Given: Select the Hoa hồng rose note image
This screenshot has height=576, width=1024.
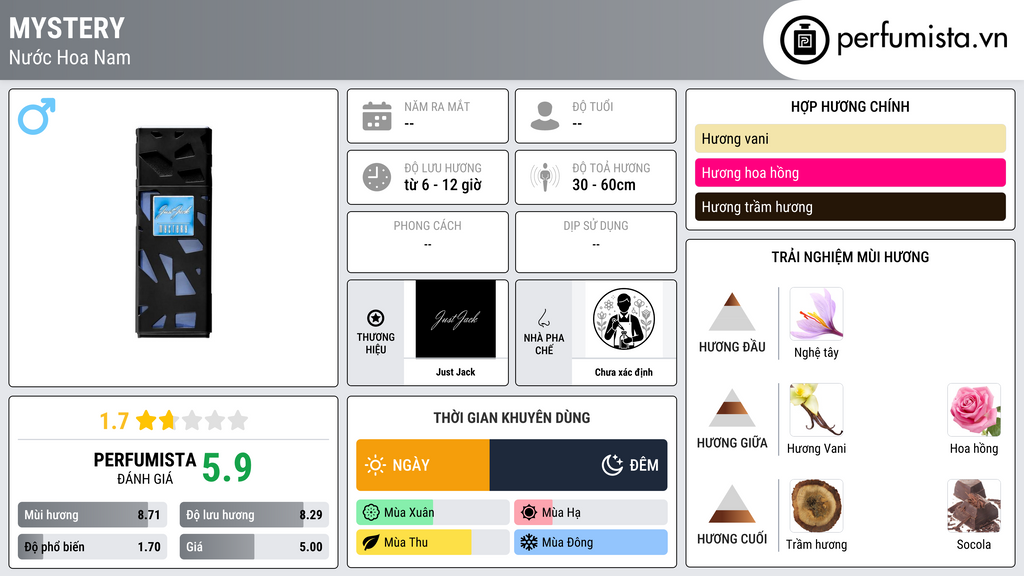Looking at the screenshot, I should [x=974, y=410].
